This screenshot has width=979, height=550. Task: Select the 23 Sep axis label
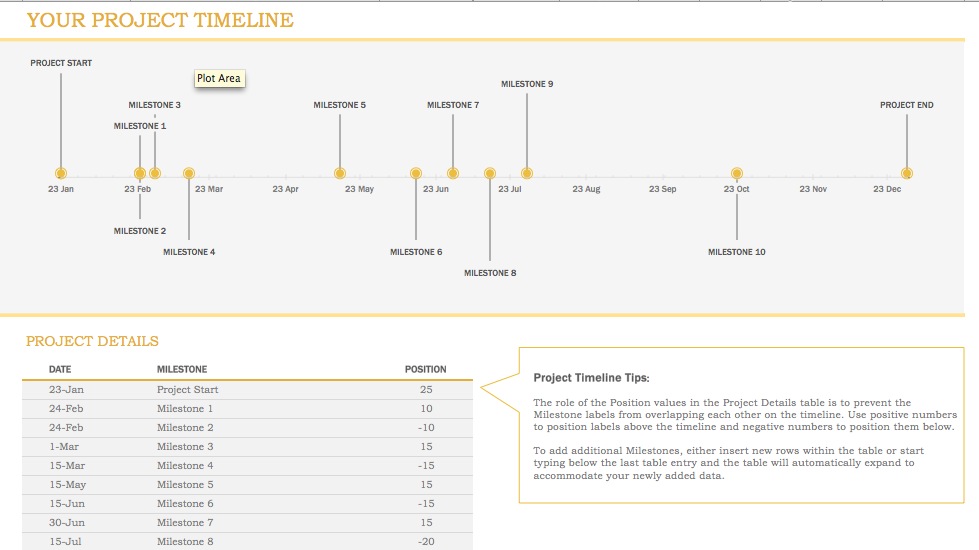point(662,189)
